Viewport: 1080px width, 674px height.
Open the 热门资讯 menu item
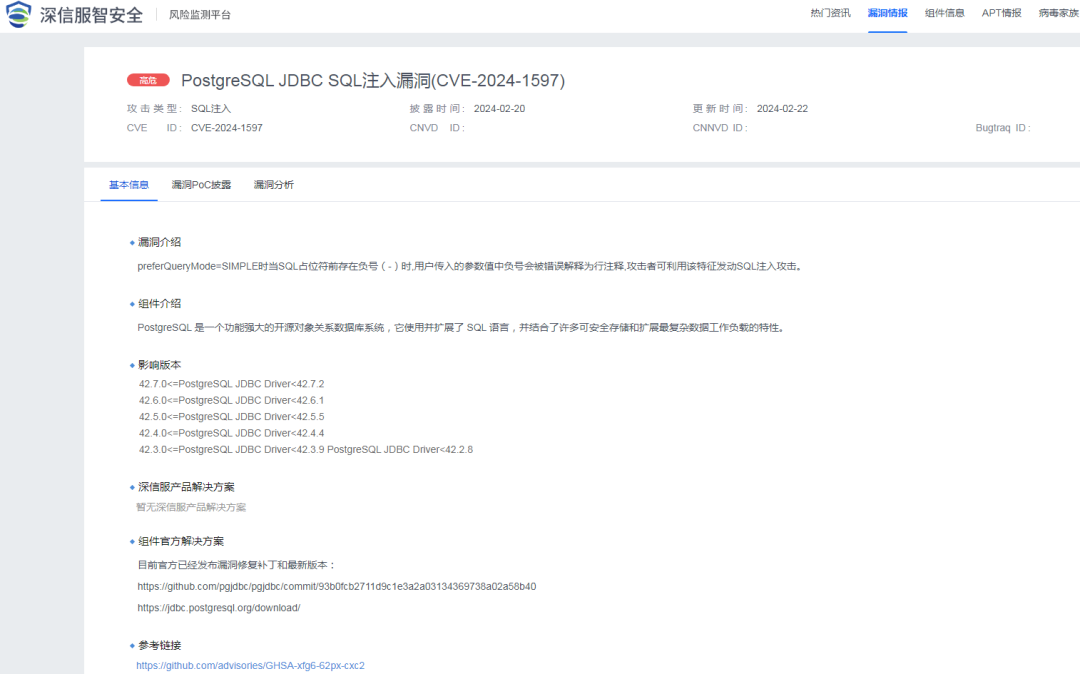pos(830,13)
